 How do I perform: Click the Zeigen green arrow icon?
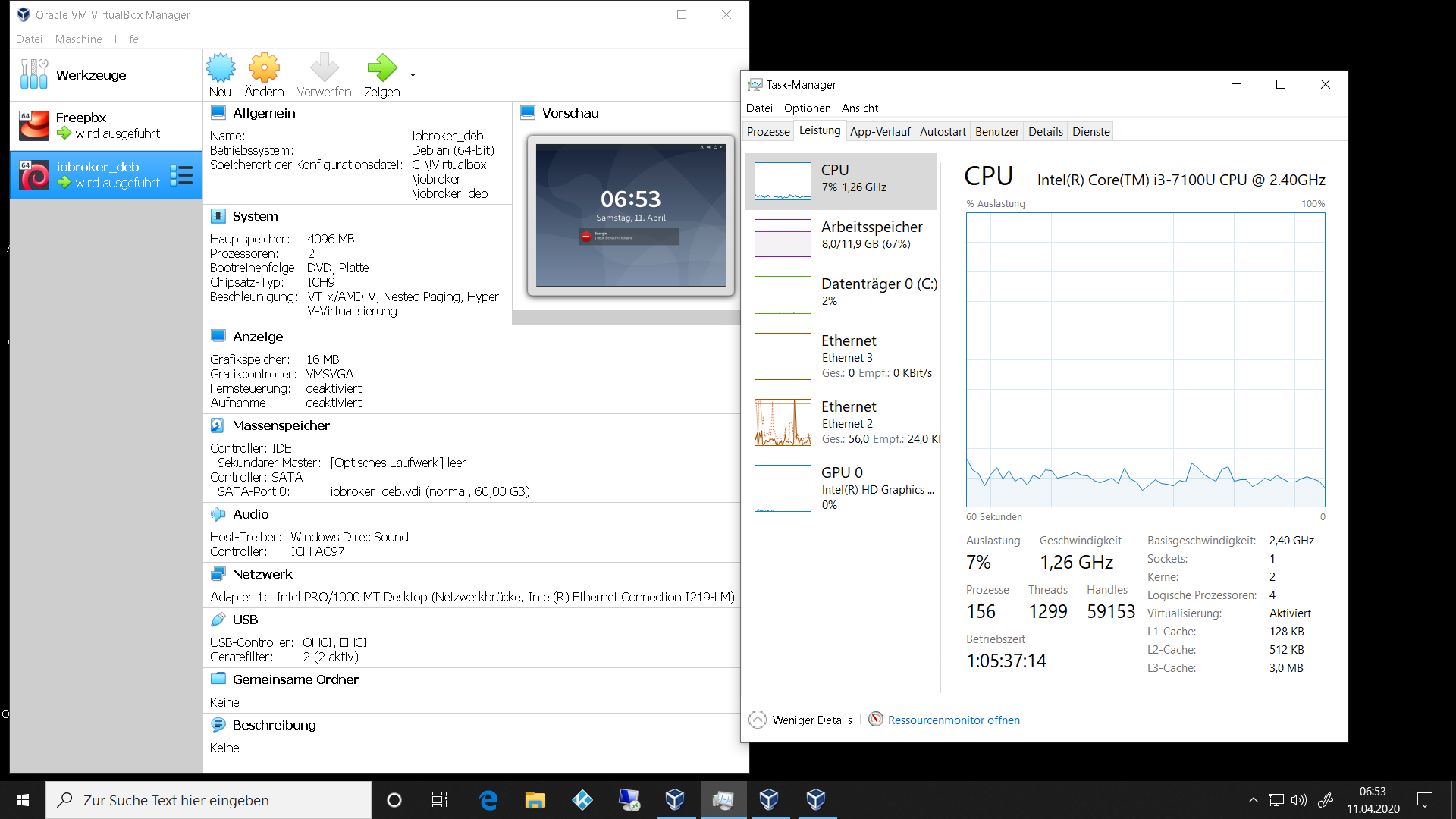[x=381, y=68]
